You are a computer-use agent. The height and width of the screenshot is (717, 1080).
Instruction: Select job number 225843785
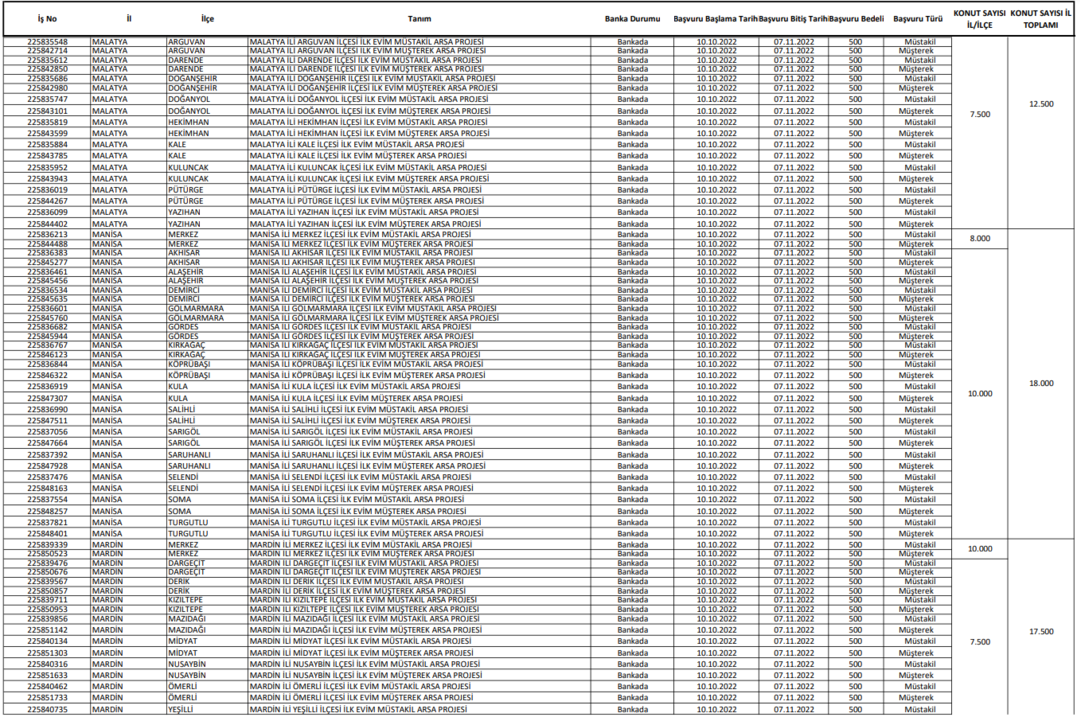48,156
